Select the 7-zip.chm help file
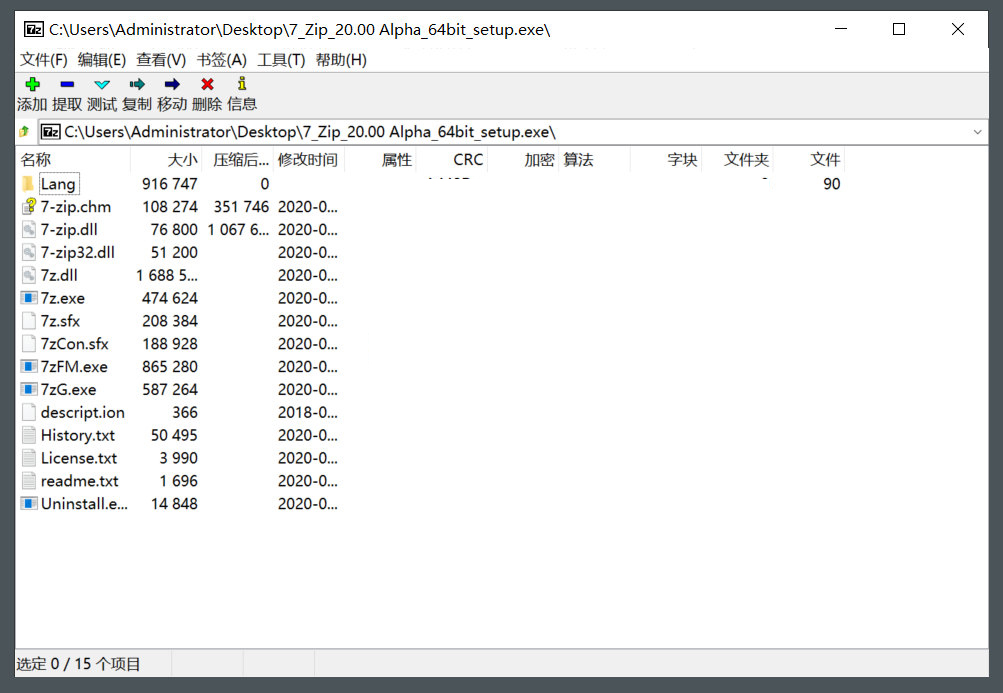 point(75,207)
